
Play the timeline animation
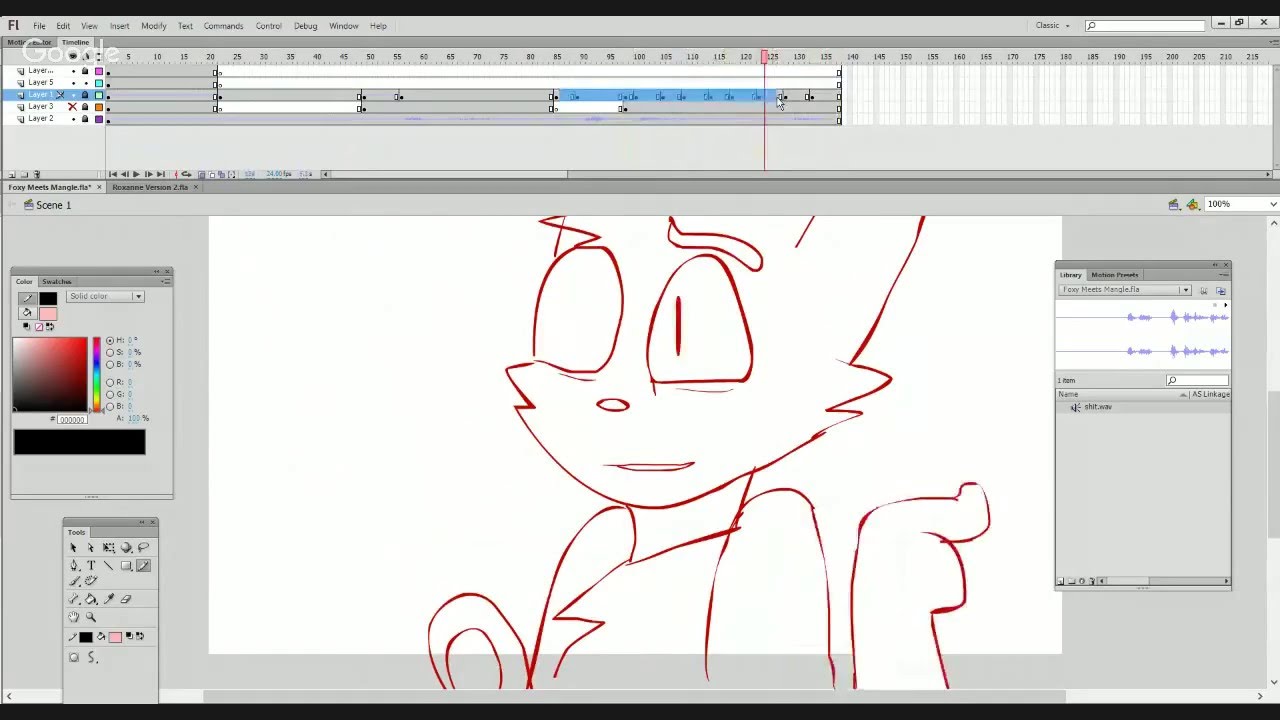tap(136, 174)
